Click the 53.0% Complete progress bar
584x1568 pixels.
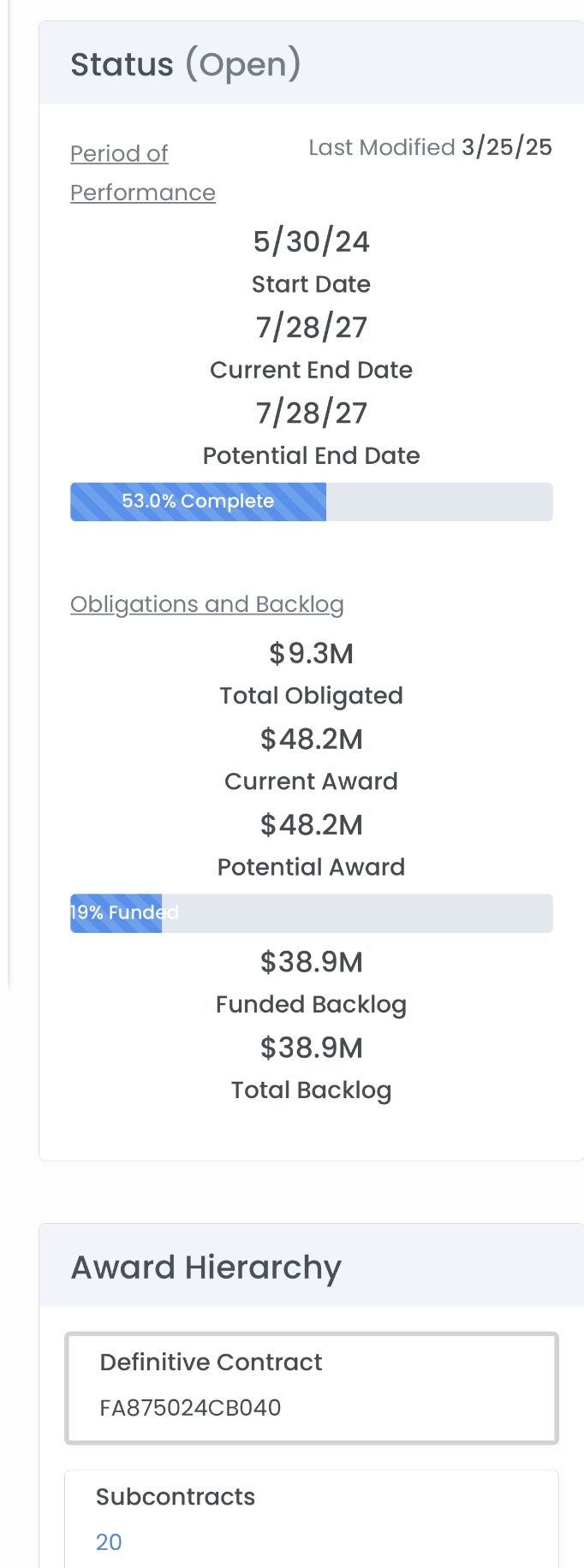click(x=311, y=502)
